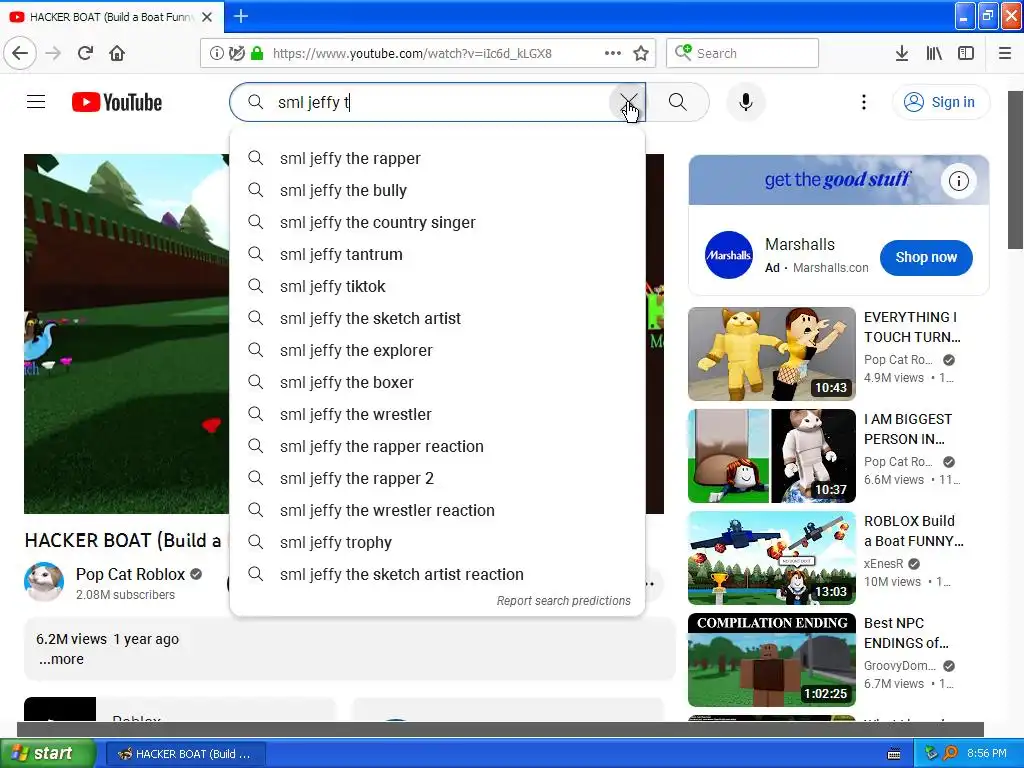The height and width of the screenshot is (768, 1024).
Task: Select suggestion sml jeffy the rapper
Action: pos(438,158)
